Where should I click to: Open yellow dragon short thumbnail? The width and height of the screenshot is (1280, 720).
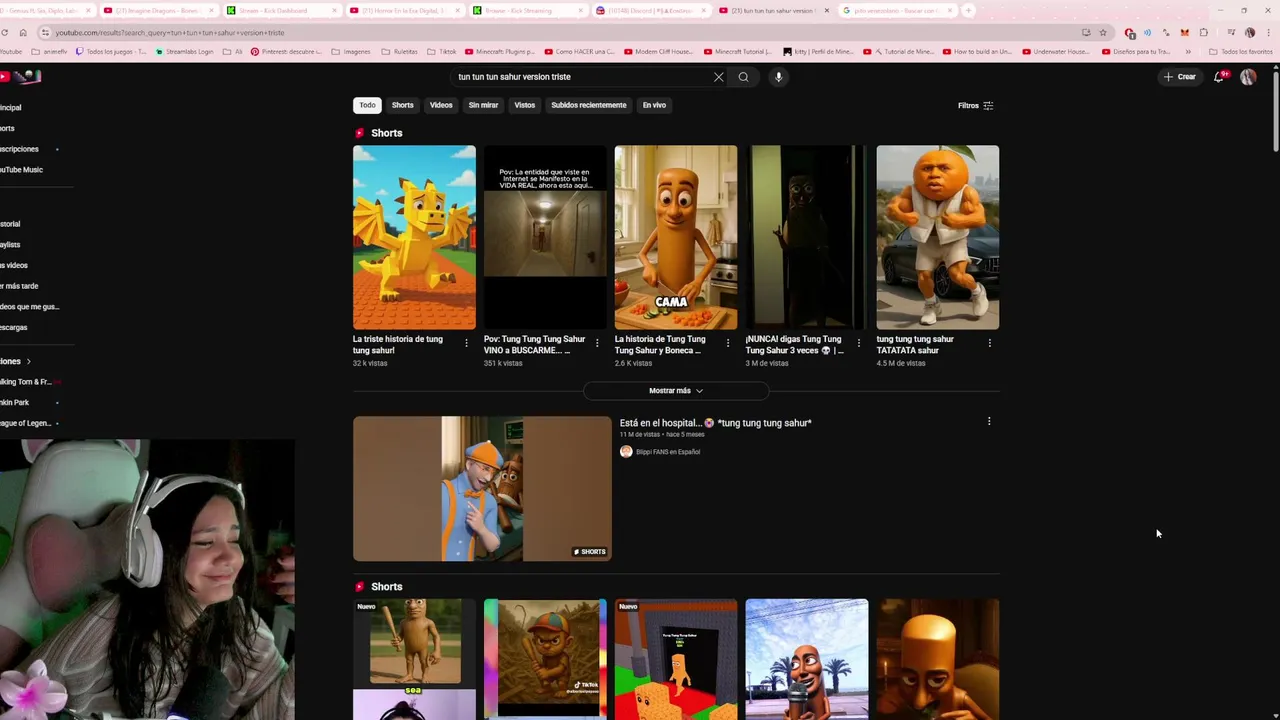pyautogui.click(x=414, y=237)
